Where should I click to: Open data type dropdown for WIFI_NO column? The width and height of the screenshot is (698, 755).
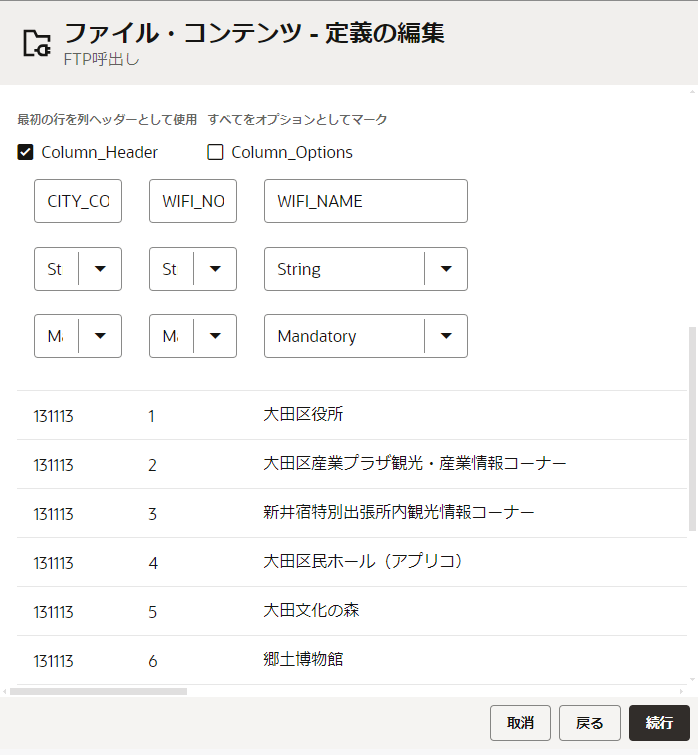[x=215, y=269]
